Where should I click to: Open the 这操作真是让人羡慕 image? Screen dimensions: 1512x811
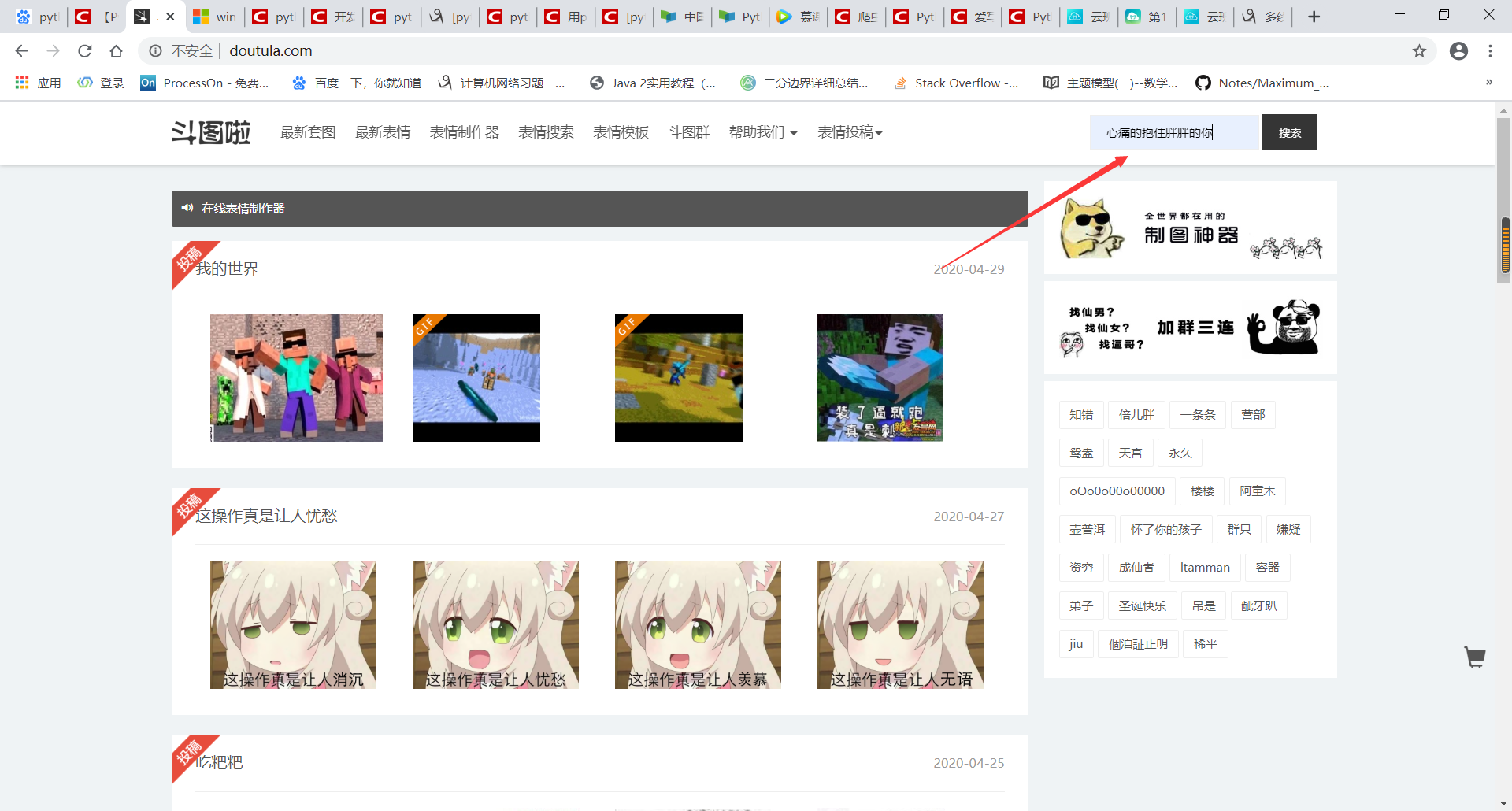tap(698, 624)
